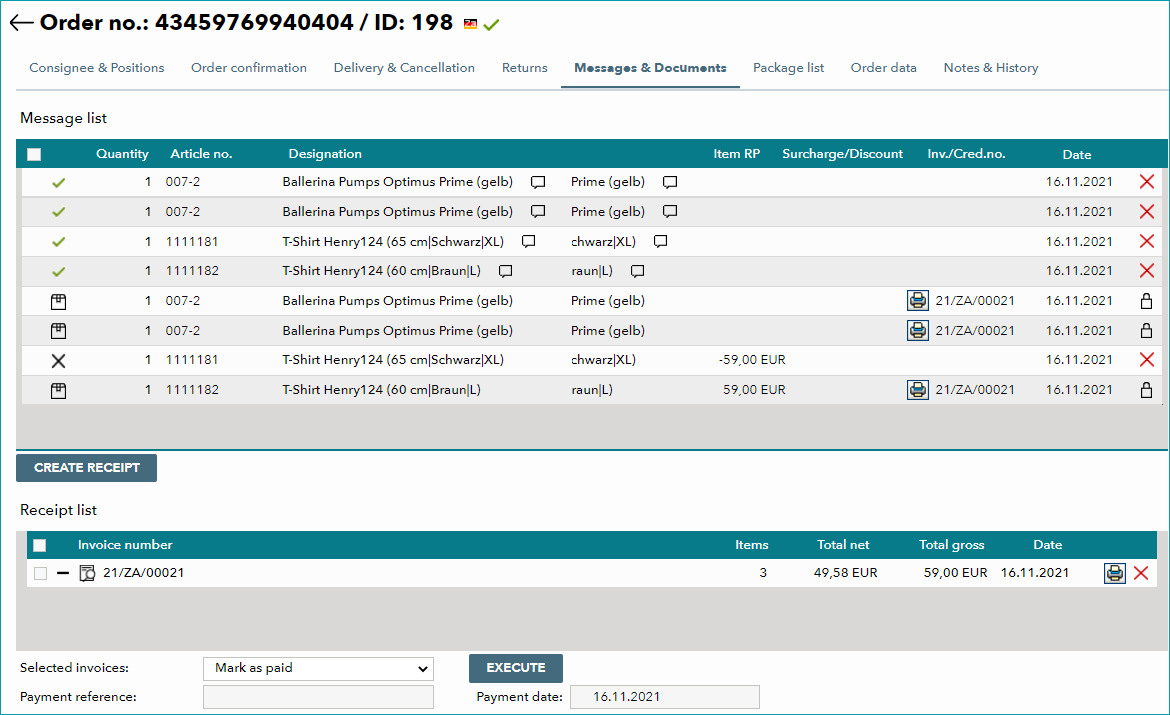Open the comment bubble after 'chwarz|XL)' in the checked row
Viewport: 1170px width, 715px height.
[x=660, y=241]
